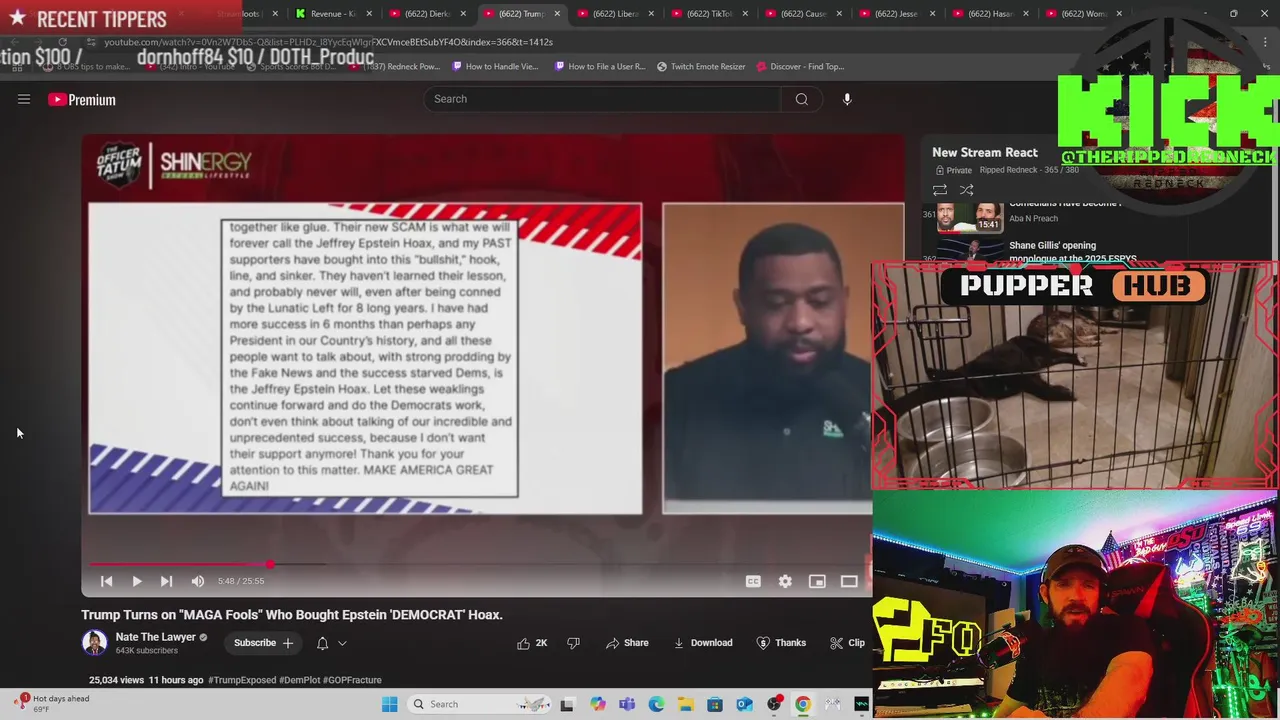The image size is (1280, 720).
Task: Subscribe to Nate The Lawyer
Action: coord(264,643)
